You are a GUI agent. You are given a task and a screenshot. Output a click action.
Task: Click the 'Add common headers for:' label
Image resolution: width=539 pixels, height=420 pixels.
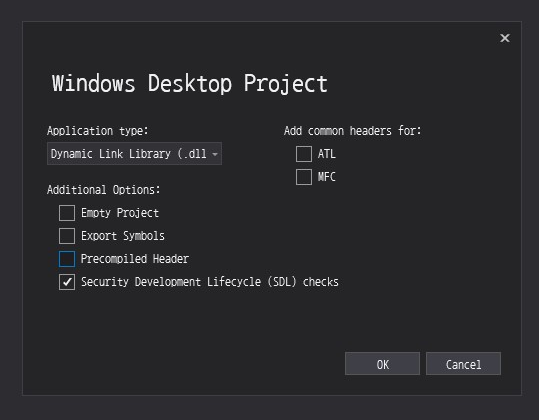(x=352, y=131)
